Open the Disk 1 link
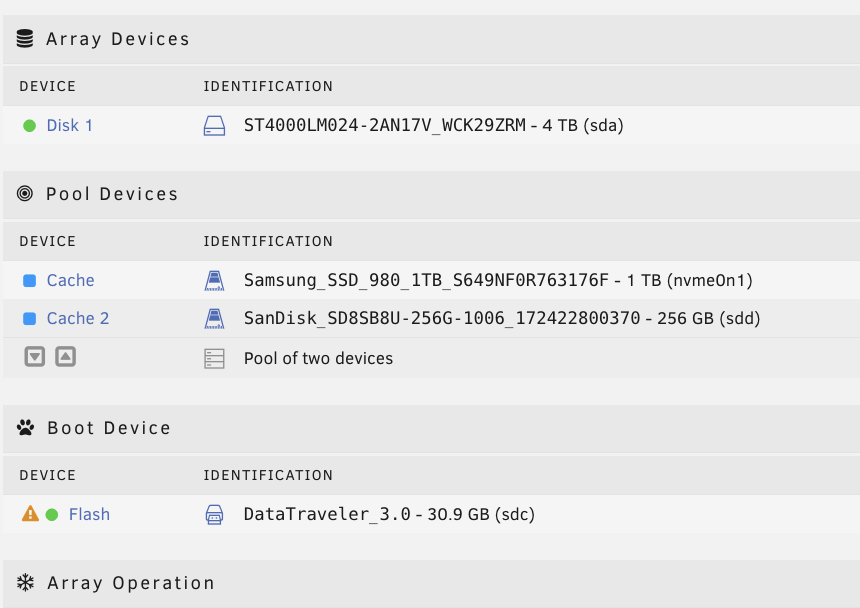The image size is (860, 608). tap(70, 126)
